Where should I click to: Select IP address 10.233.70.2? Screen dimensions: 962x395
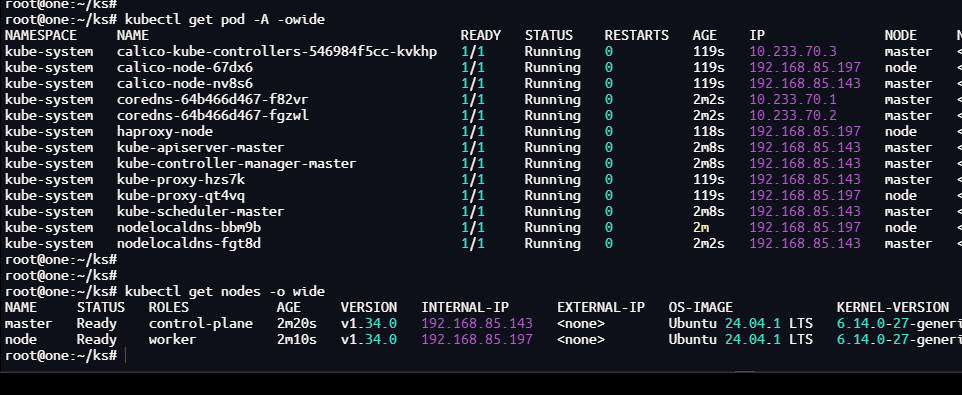(793, 116)
